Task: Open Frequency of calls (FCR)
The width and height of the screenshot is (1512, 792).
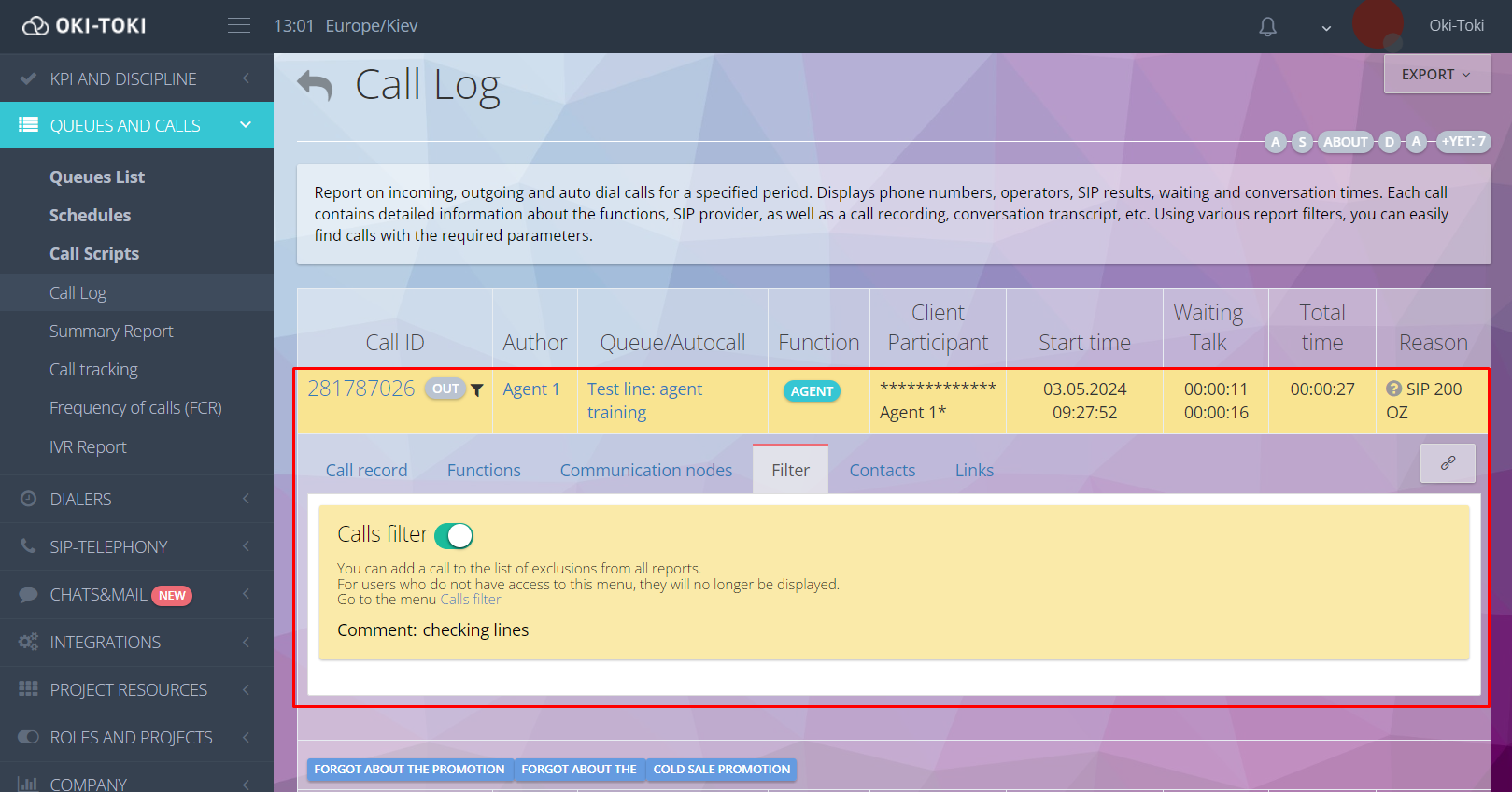Action: click(135, 408)
